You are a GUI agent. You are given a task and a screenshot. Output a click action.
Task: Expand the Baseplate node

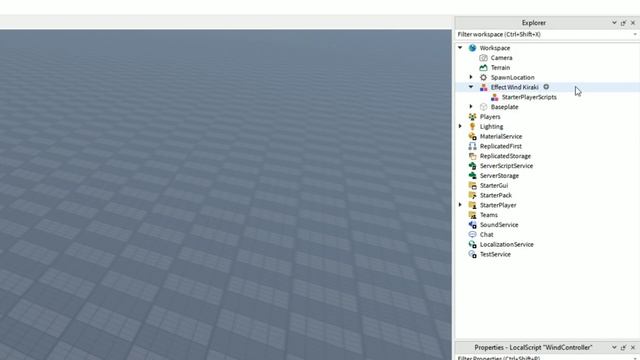pos(471,107)
